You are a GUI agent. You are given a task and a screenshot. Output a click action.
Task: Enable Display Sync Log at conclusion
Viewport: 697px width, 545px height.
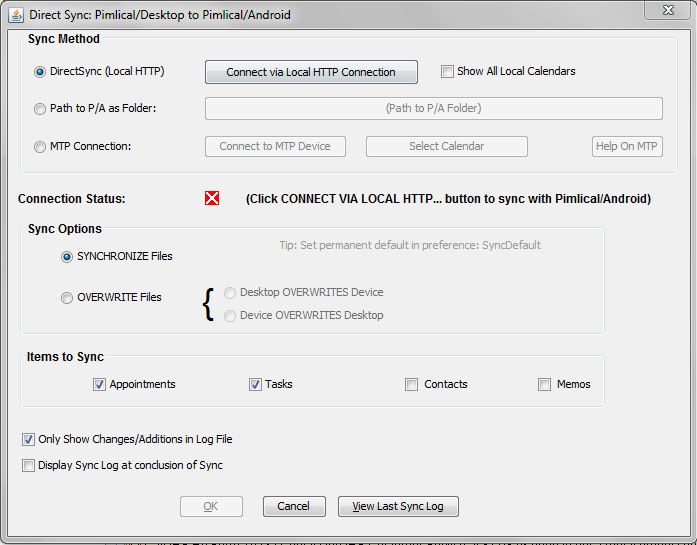(x=28, y=465)
